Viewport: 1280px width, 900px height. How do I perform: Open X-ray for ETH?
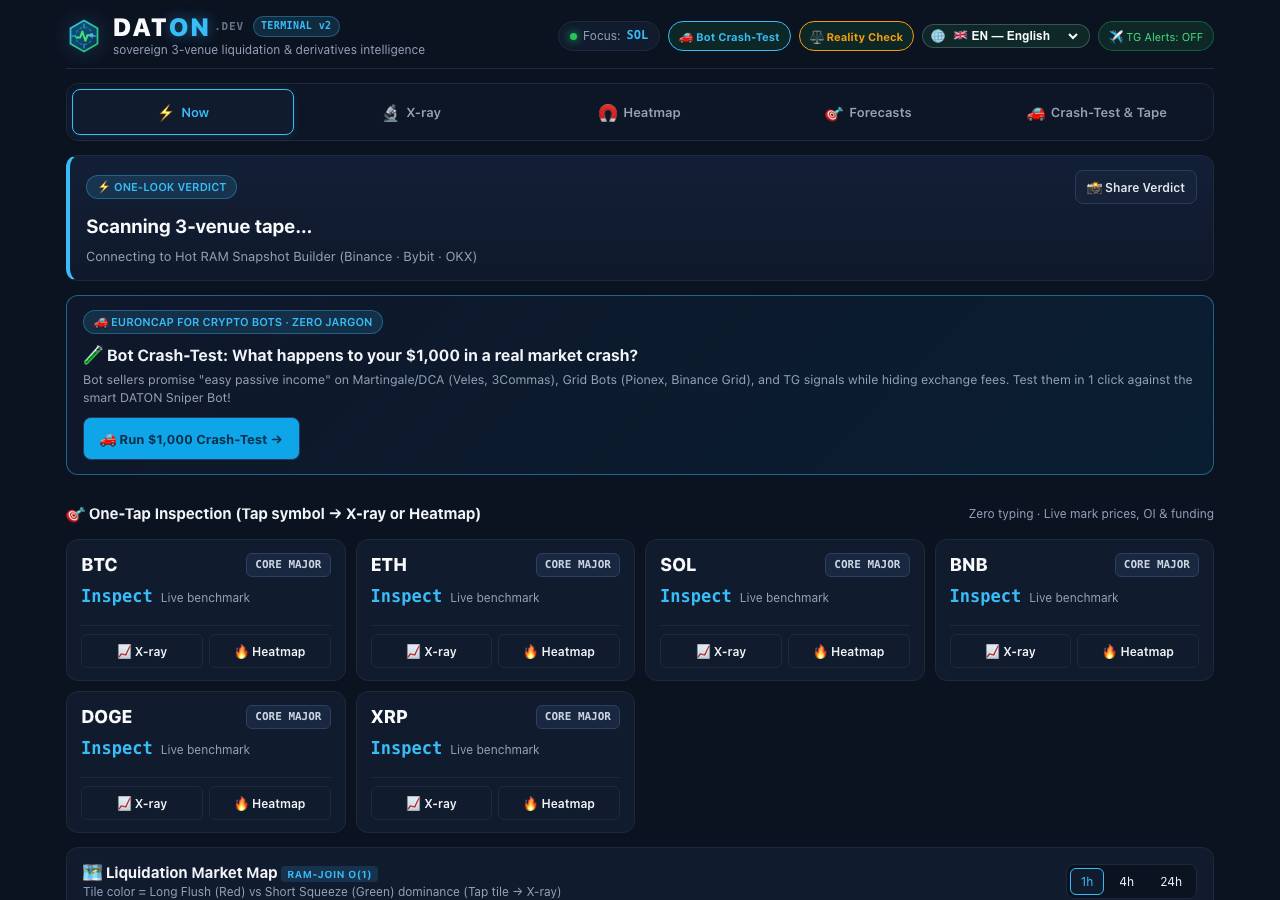(x=431, y=651)
